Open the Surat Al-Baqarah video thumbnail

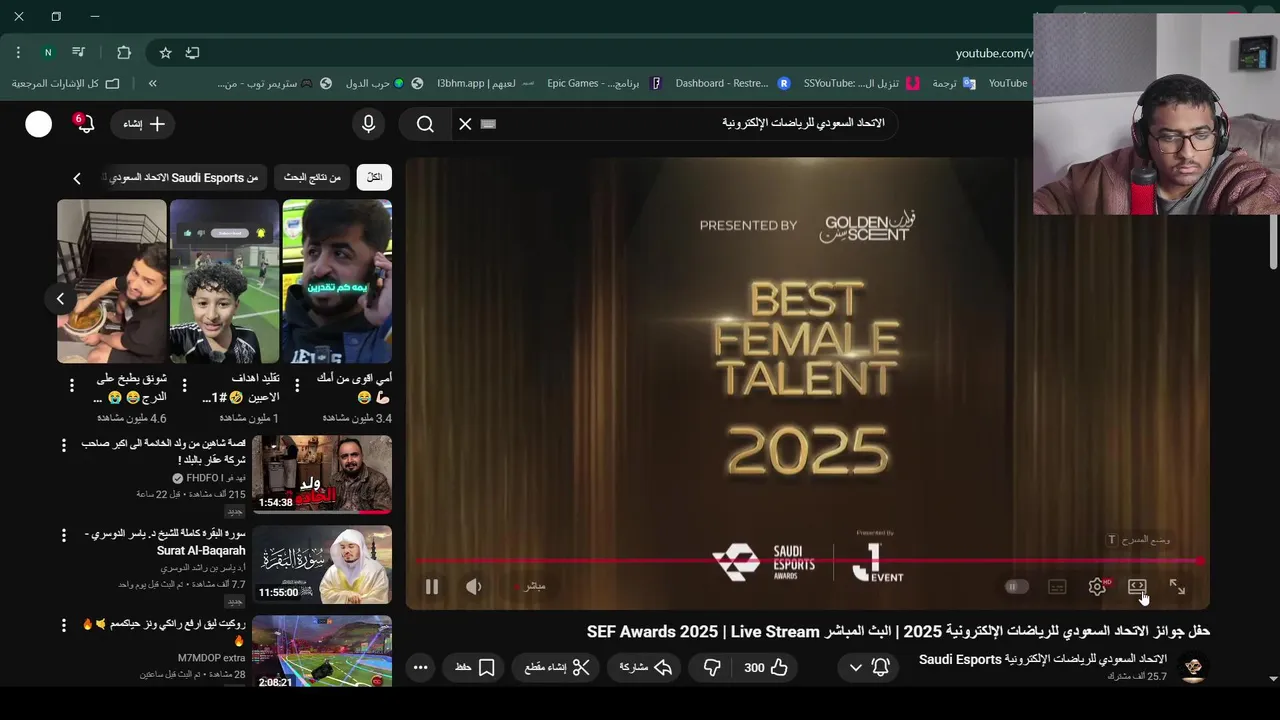click(x=322, y=564)
